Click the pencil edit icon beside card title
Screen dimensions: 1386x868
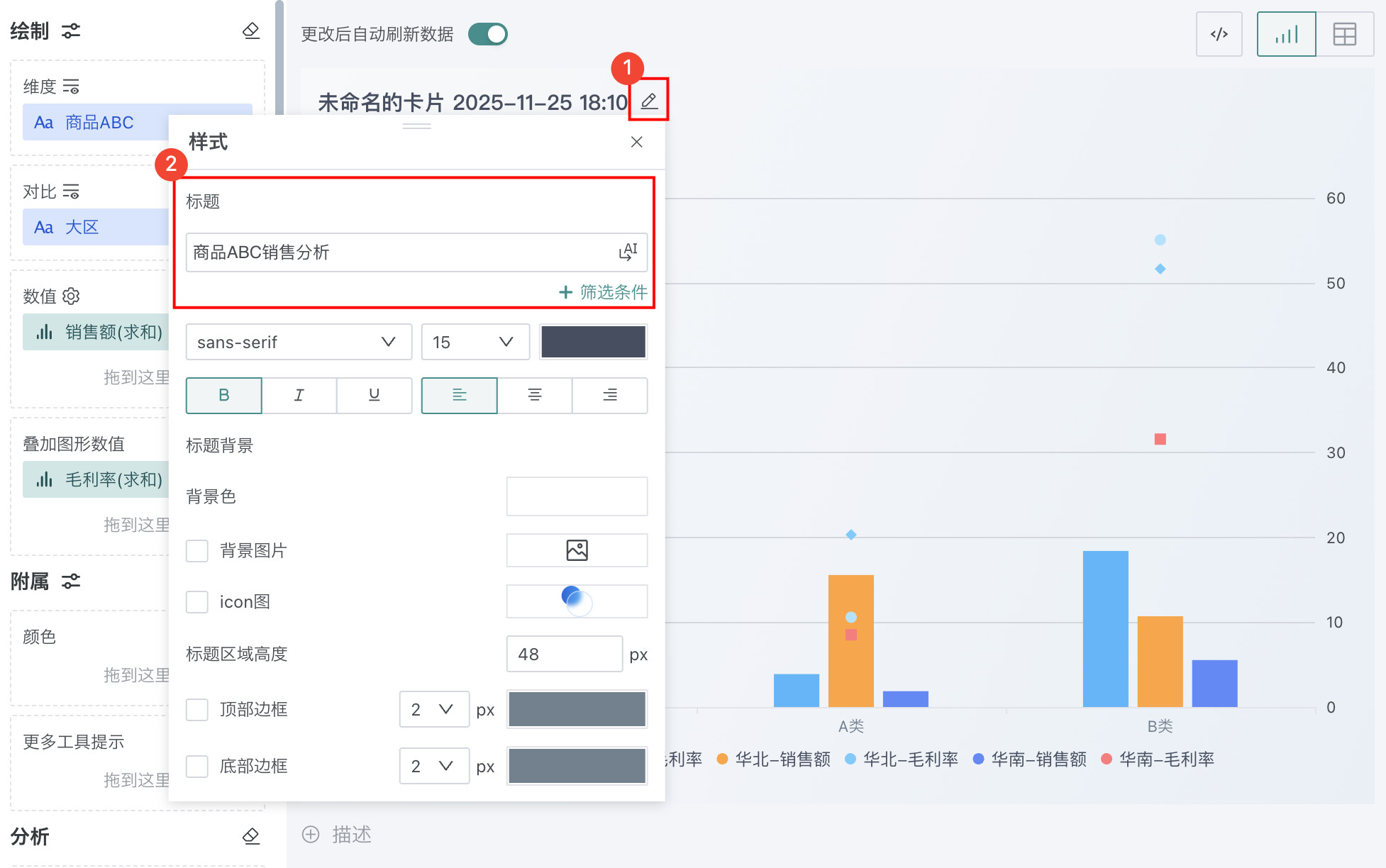pyautogui.click(x=648, y=101)
